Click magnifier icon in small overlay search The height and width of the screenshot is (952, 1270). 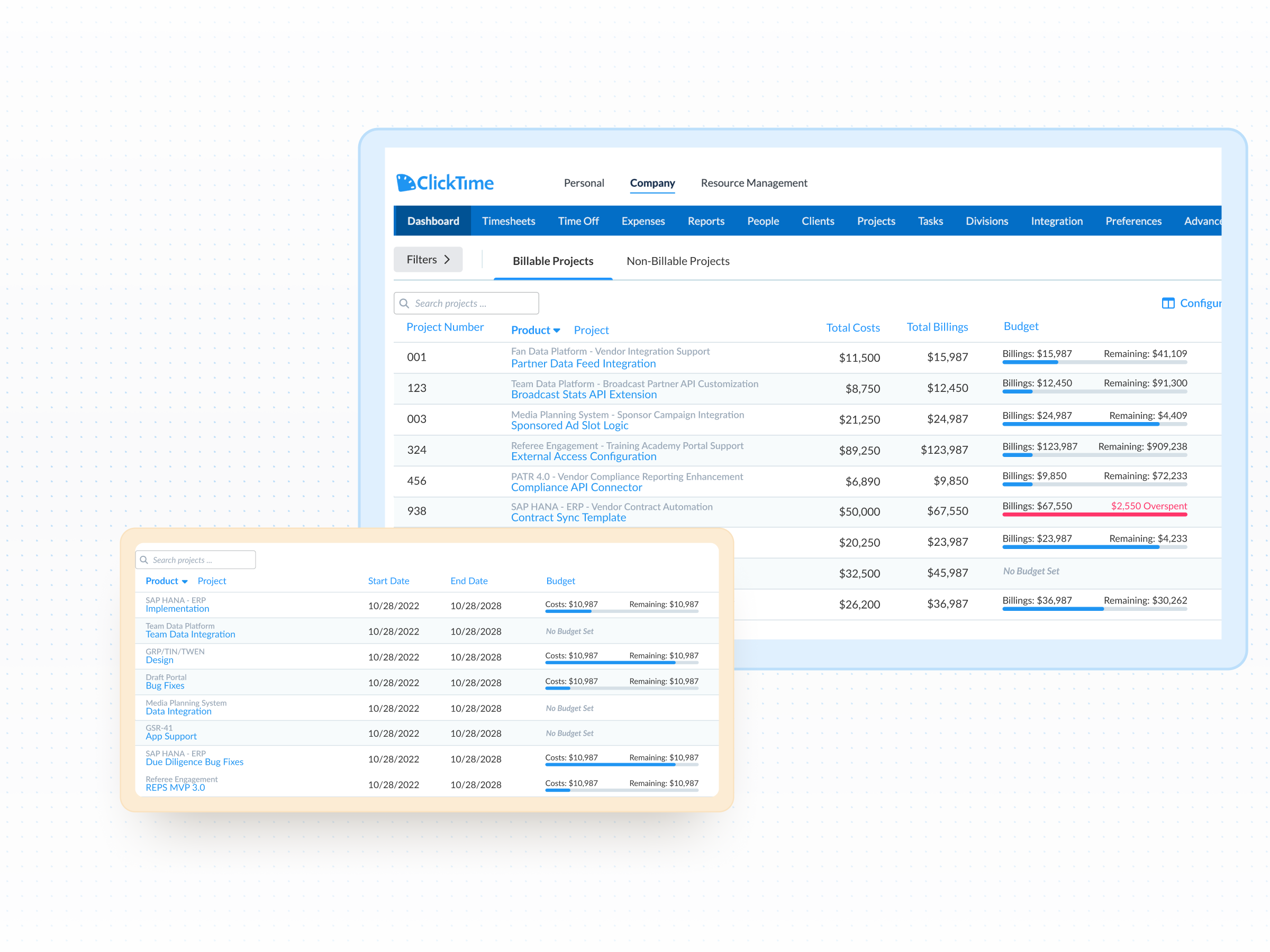(x=144, y=560)
